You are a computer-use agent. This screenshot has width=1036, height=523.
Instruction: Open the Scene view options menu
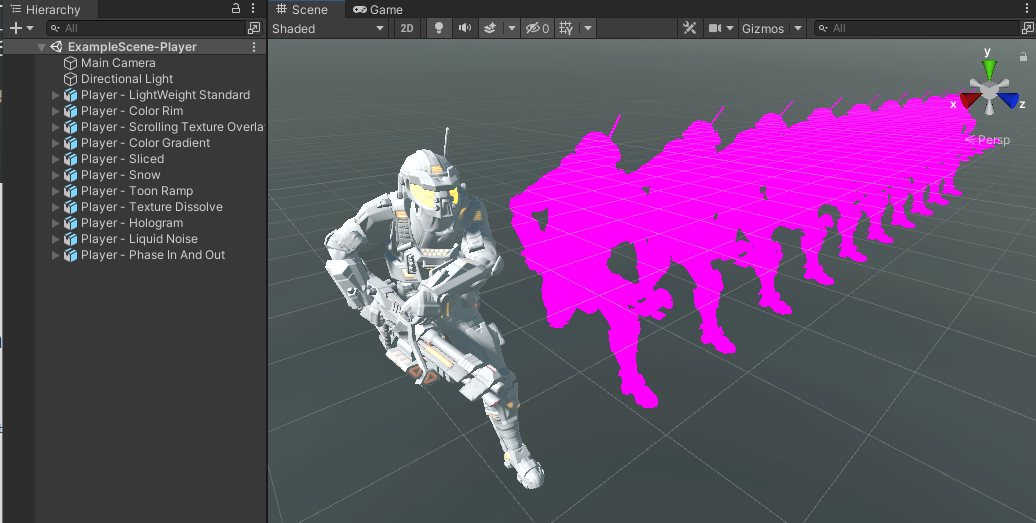pyautogui.click(x=1027, y=9)
